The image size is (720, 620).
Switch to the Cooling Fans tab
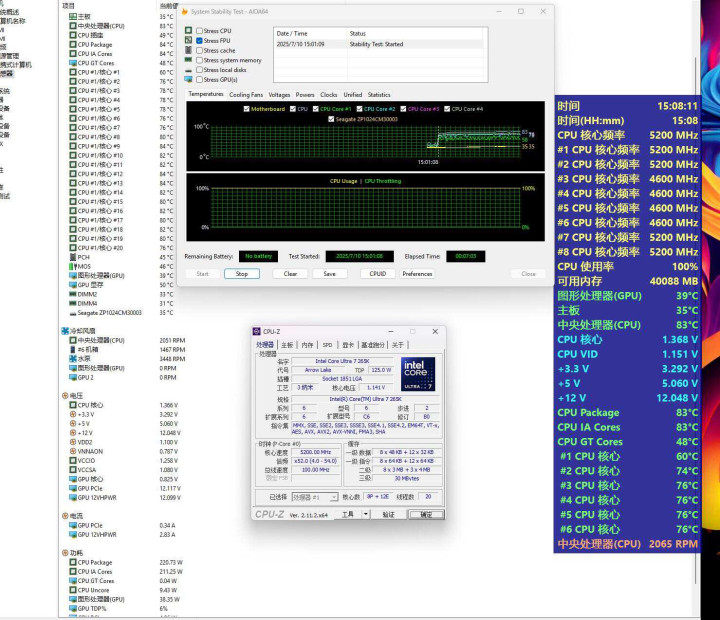pyautogui.click(x=246, y=95)
